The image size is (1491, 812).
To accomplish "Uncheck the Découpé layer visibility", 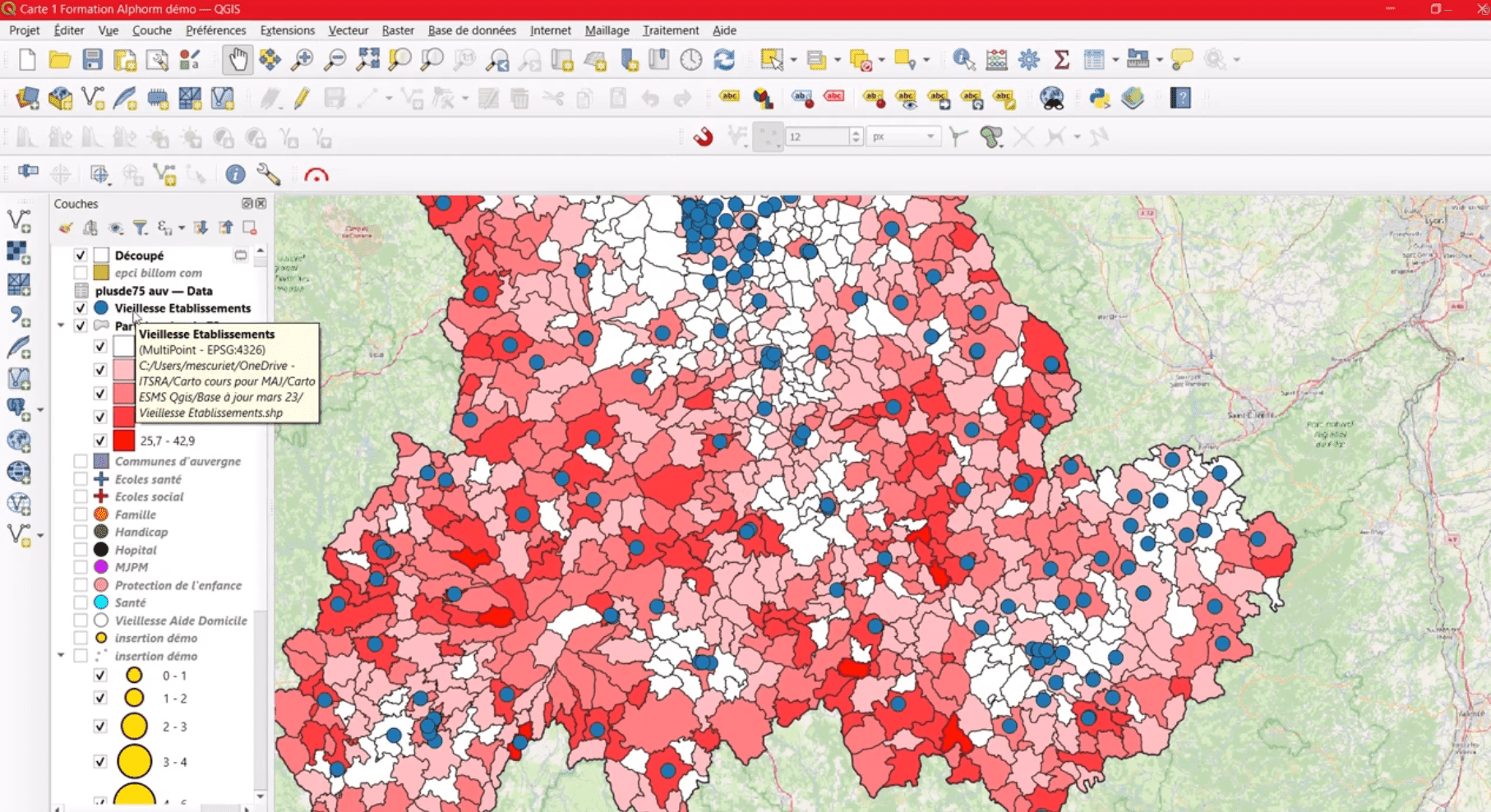I will point(81,256).
